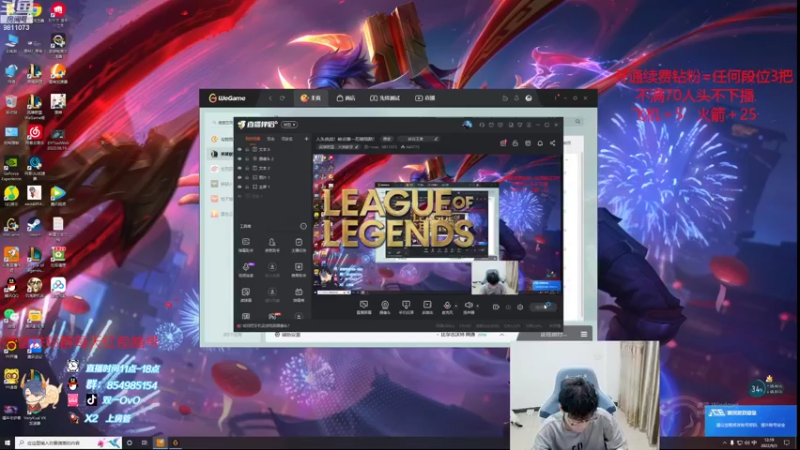Image resolution: width=800 pixels, height=450 pixels.
Task: Open Steam desktop shortcut
Action: pyautogui.click(x=34, y=227)
